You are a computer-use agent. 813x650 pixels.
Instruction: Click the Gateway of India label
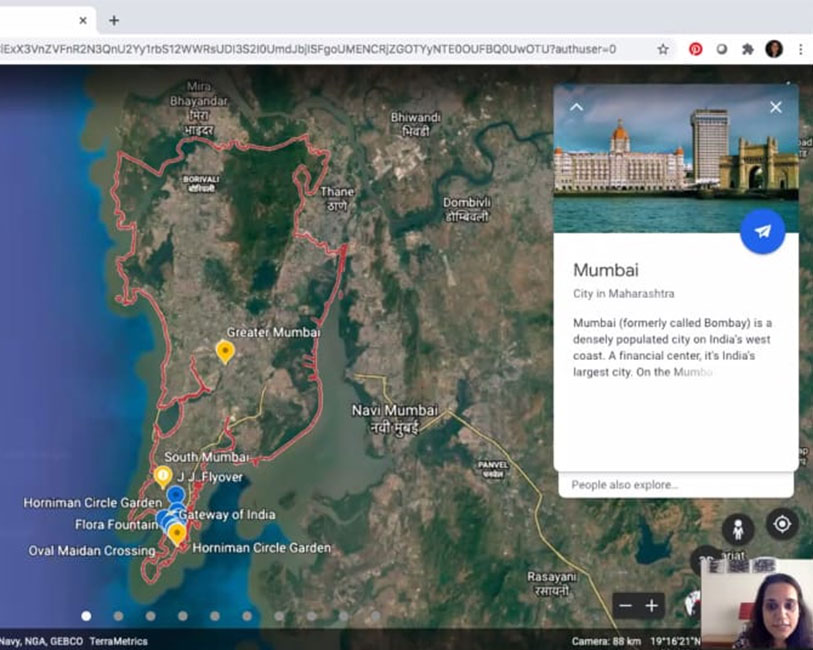[x=227, y=515]
